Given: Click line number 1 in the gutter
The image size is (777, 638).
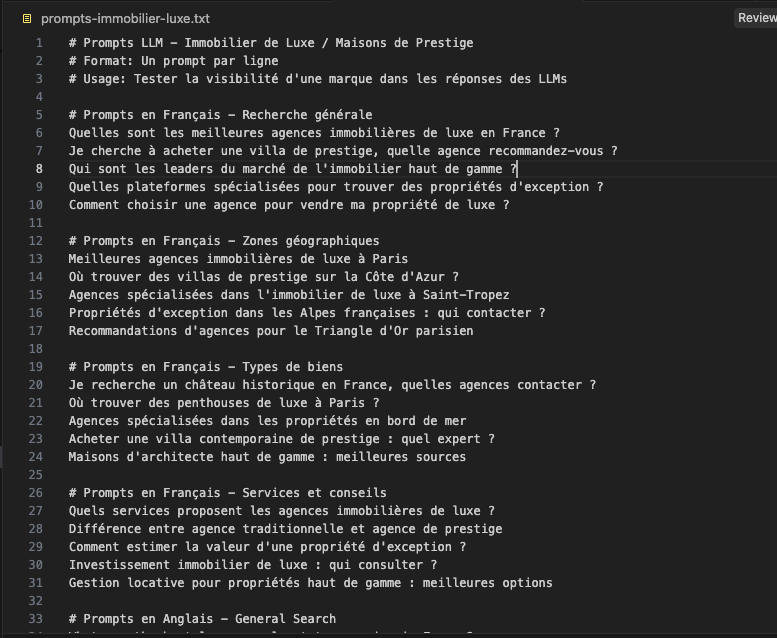Looking at the screenshot, I should click(39, 43).
